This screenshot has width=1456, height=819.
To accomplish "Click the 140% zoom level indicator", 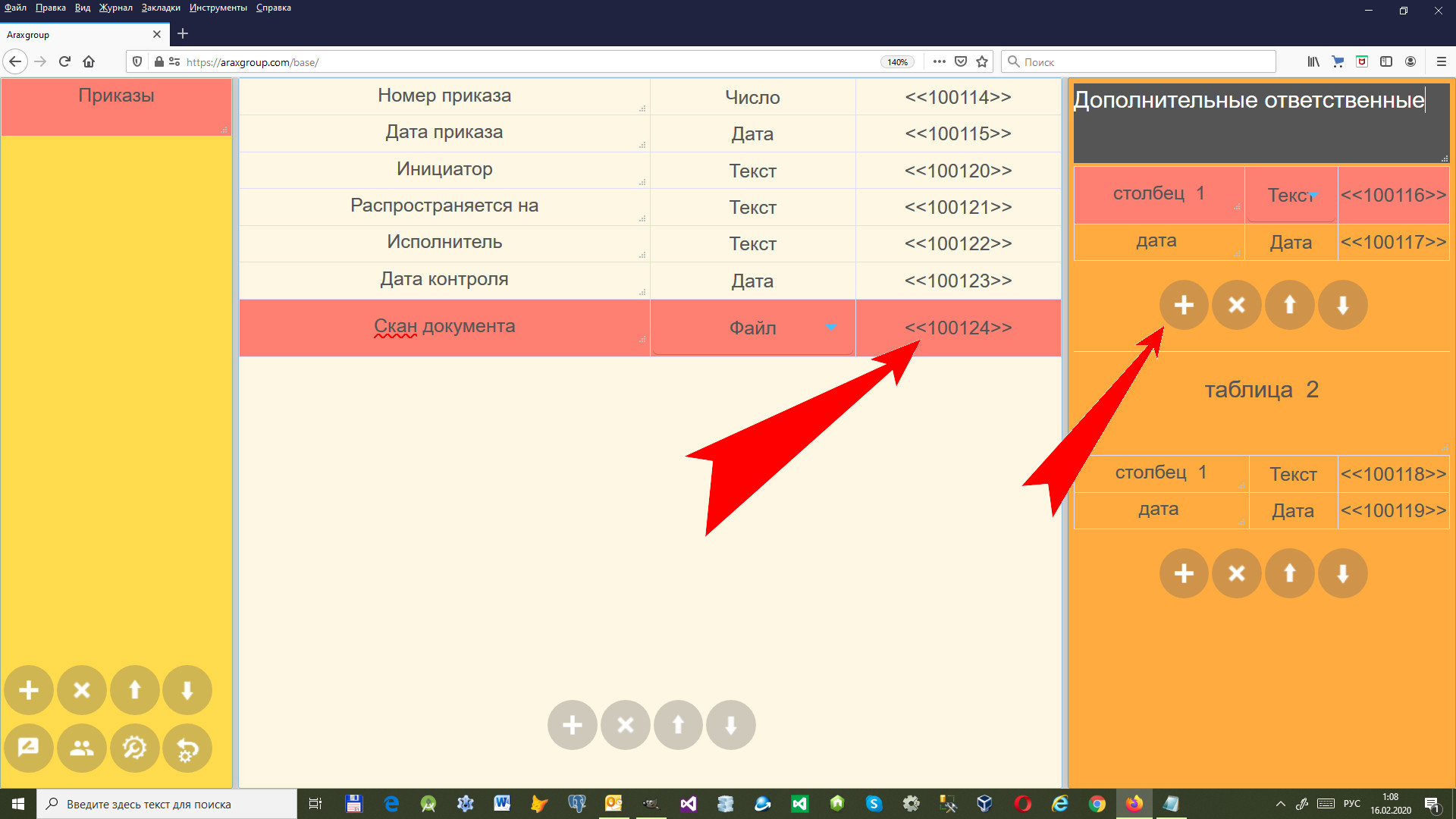I will pos(897,62).
